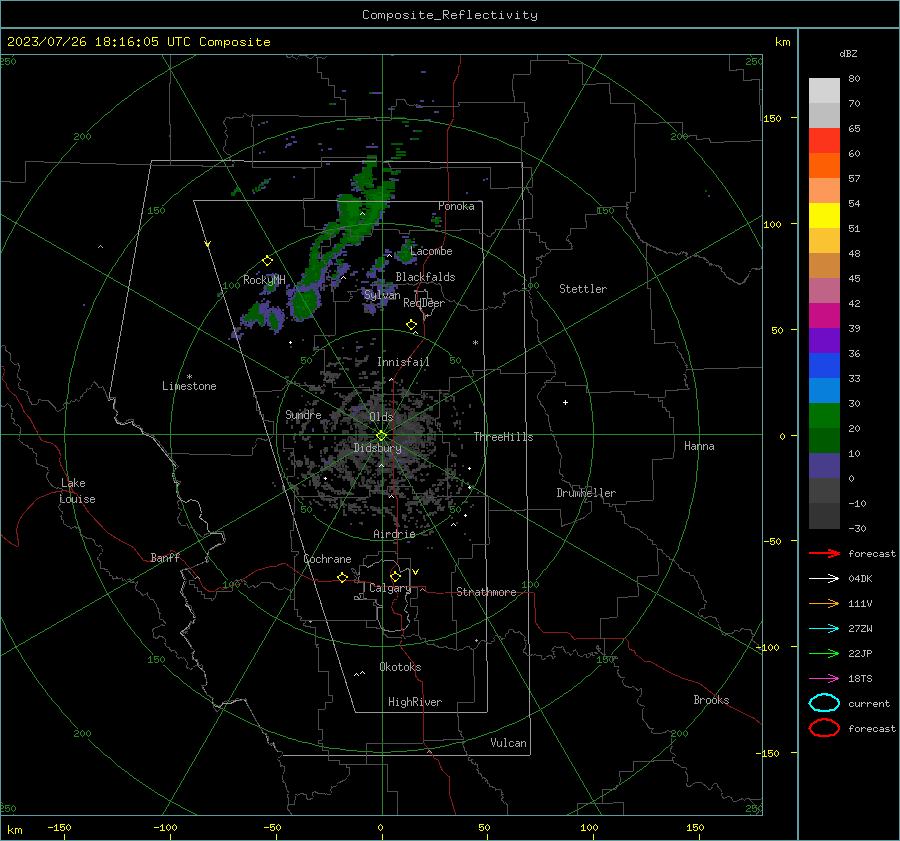The height and width of the screenshot is (841, 900).
Task: Click the yellow diamond marker at radar center
Action: click(x=381, y=436)
